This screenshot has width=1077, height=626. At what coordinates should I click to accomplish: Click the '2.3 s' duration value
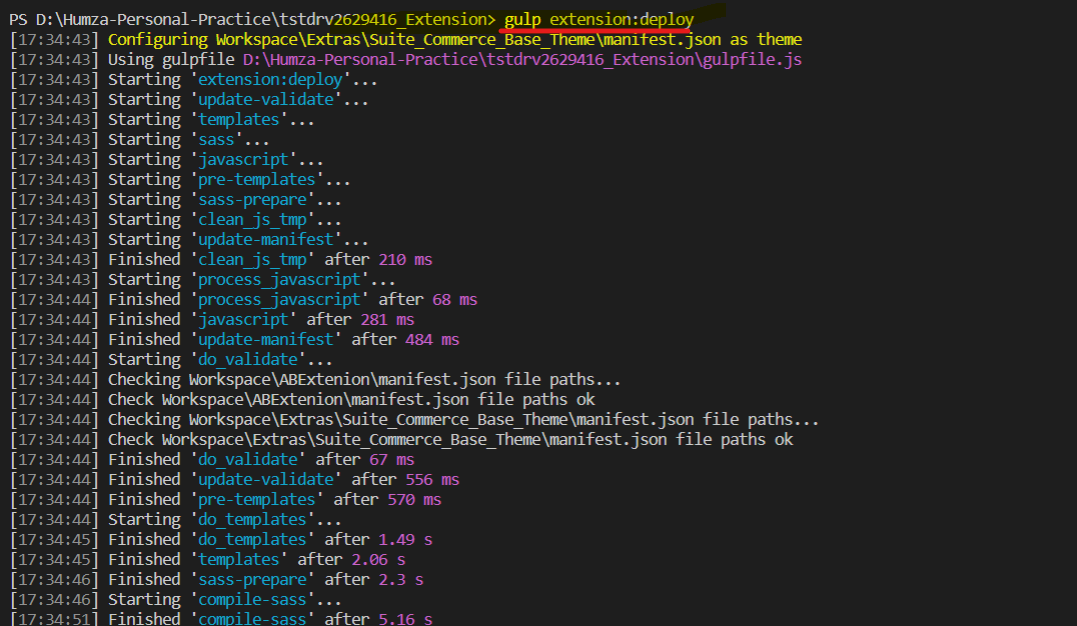point(401,579)
